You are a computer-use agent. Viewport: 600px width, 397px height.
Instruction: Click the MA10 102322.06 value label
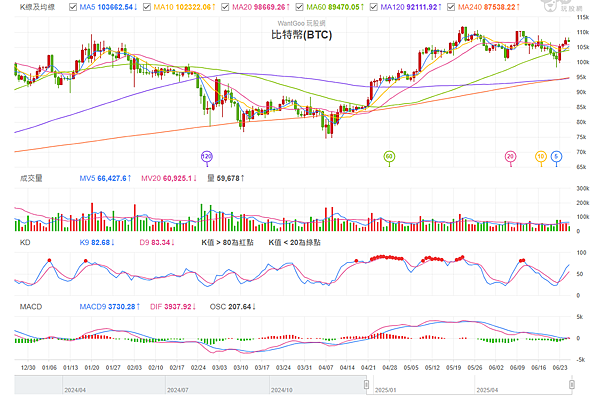184,7
